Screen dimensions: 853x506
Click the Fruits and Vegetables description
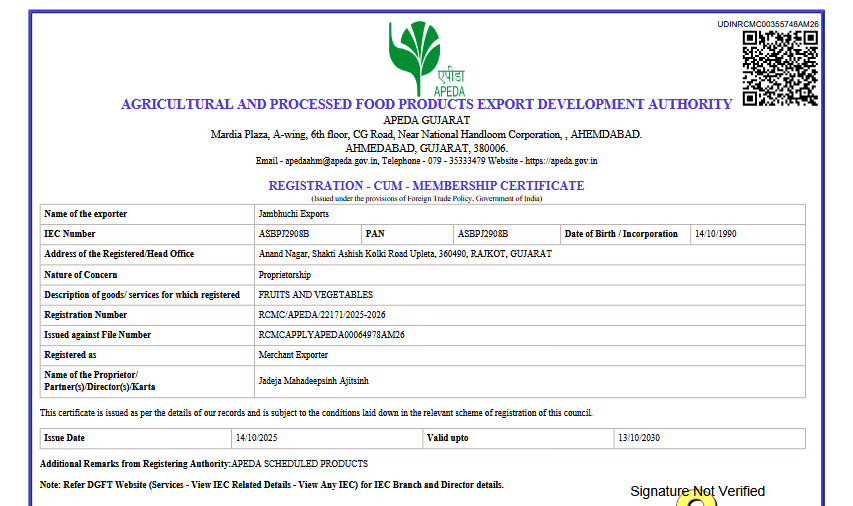316,295
